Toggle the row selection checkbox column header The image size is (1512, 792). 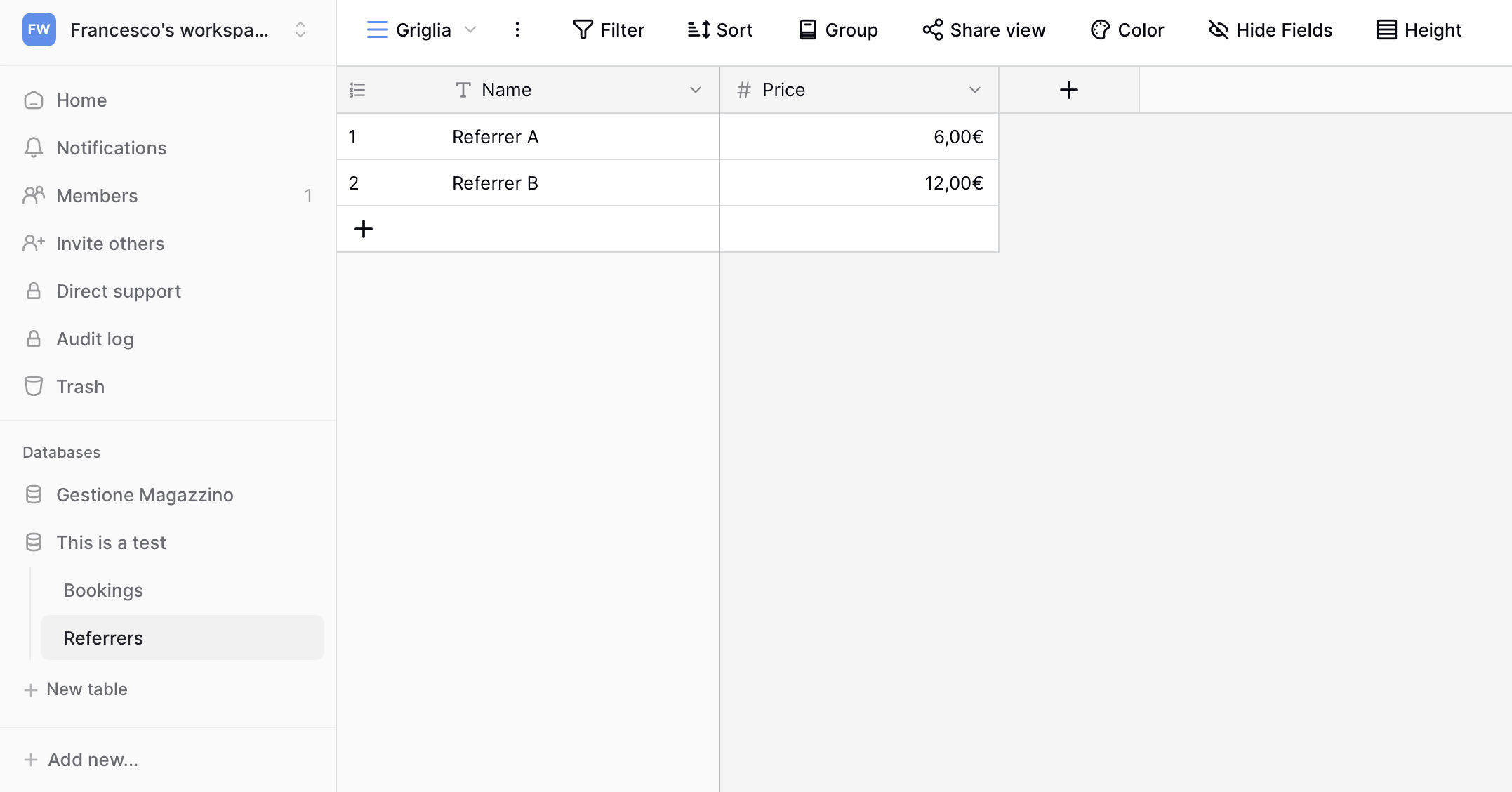pyautogui.click(x=357, y=90)
